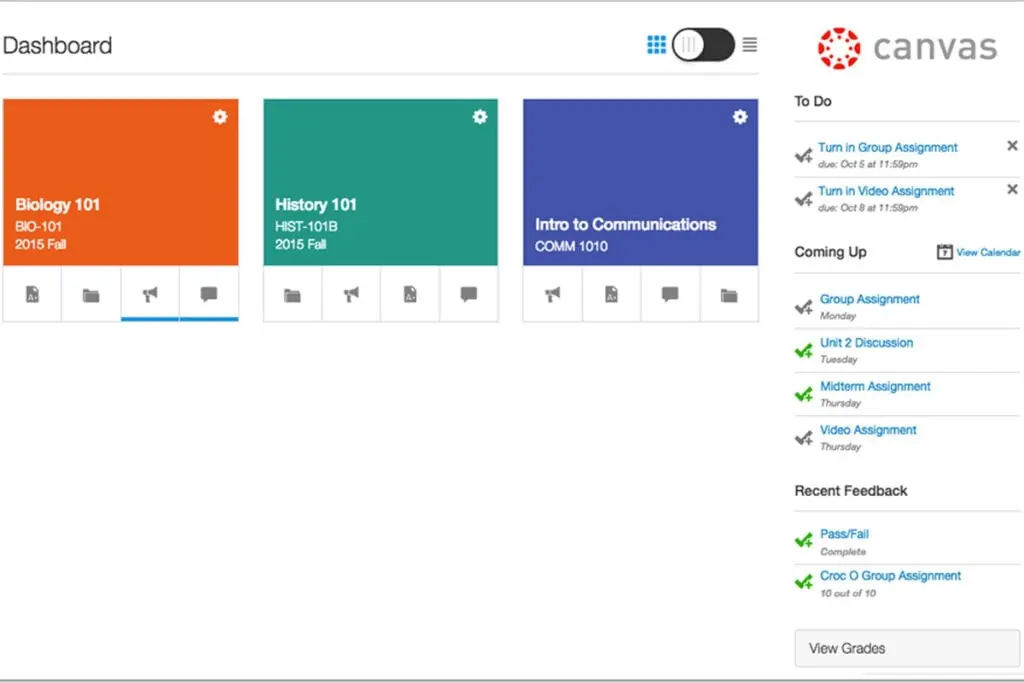Image resolution: width=1024 pixels, height=683 pixels.
Task: Open the View Calendar link
Action: click(x=988, y=253)
